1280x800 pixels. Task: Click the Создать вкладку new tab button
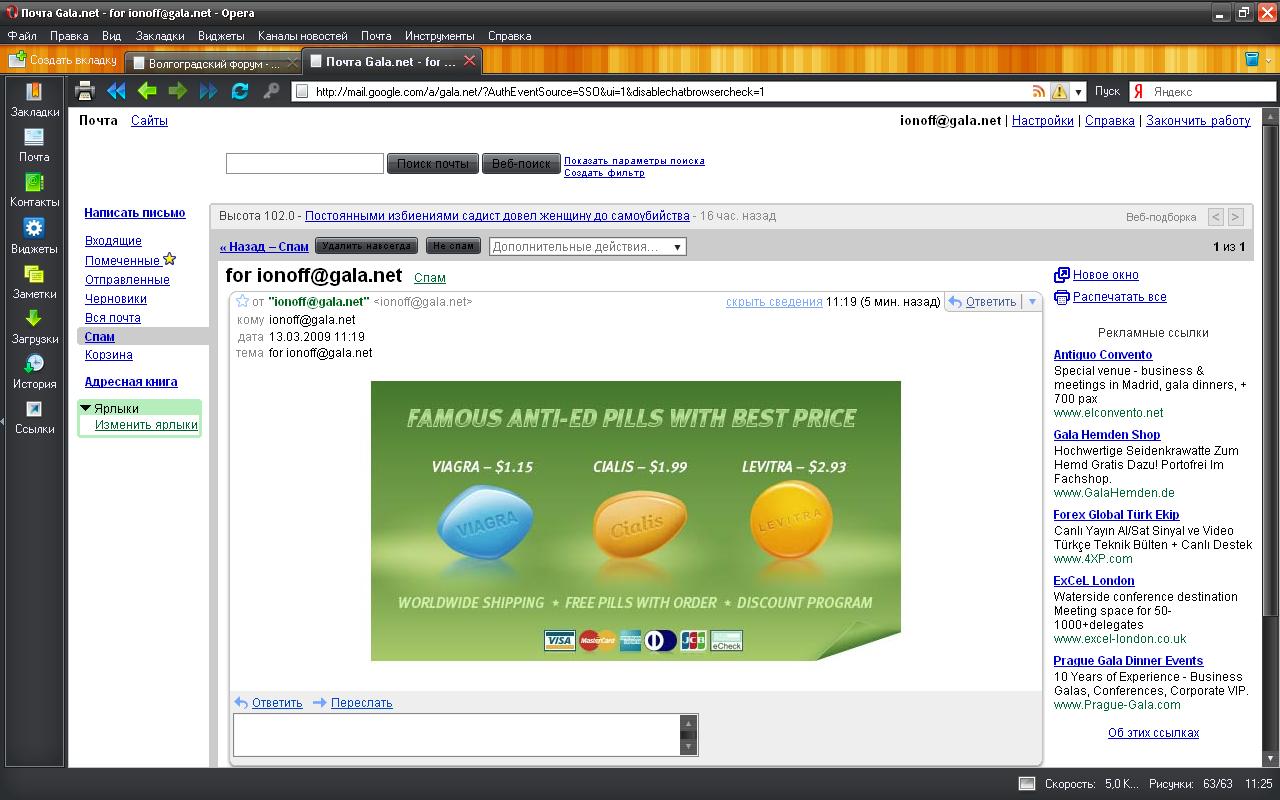coord(63,60)
